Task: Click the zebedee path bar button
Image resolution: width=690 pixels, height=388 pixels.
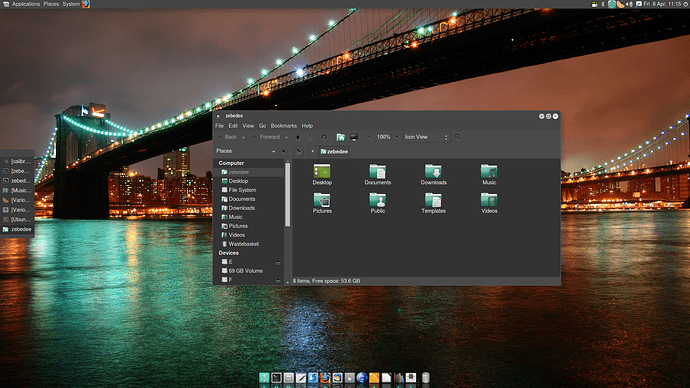Action: click(x=334, y=151)
